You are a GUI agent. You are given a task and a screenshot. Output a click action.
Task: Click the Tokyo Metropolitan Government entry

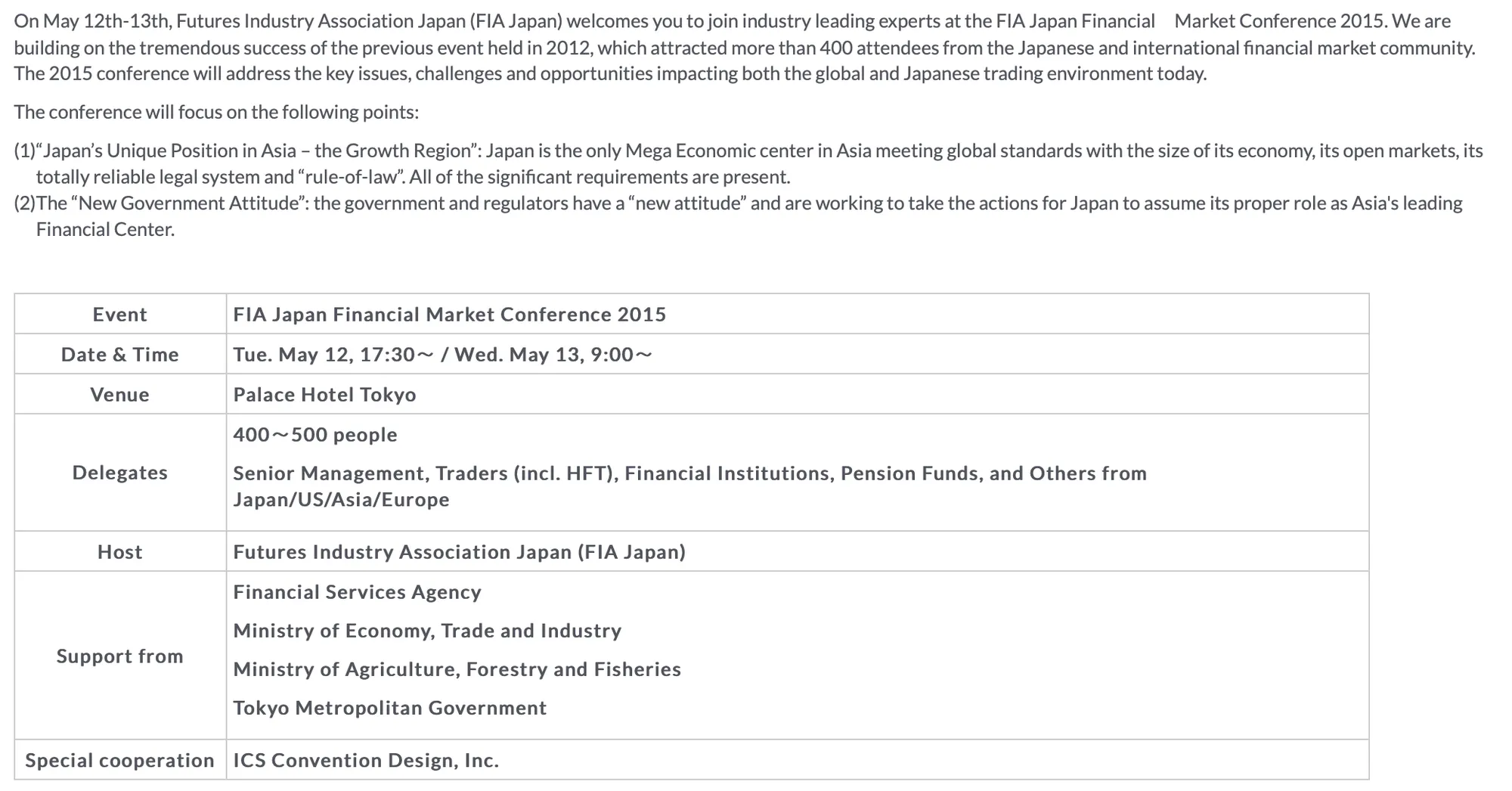(389, 708)
